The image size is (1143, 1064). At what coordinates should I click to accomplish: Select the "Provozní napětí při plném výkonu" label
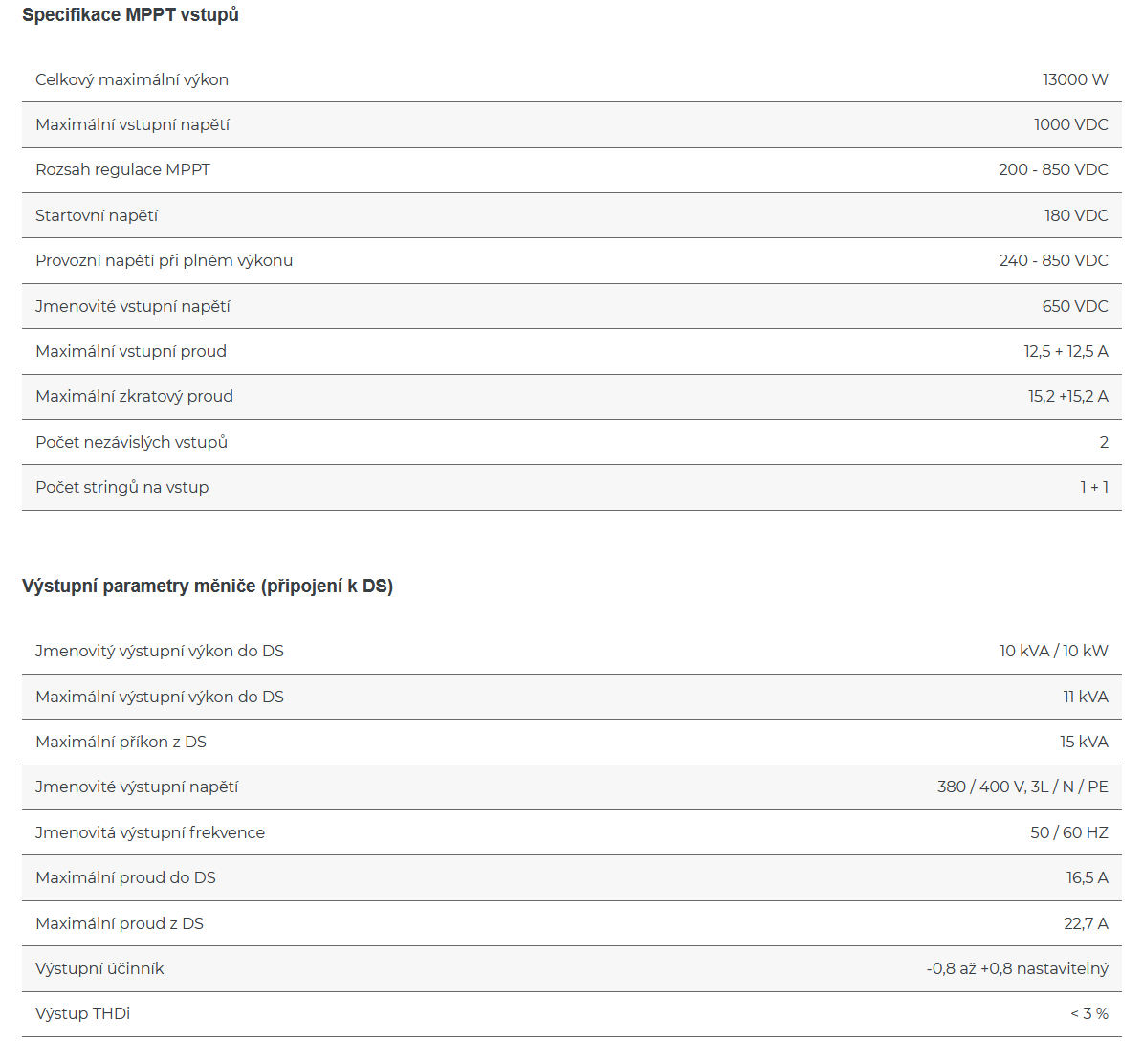(x=164, y=260)
